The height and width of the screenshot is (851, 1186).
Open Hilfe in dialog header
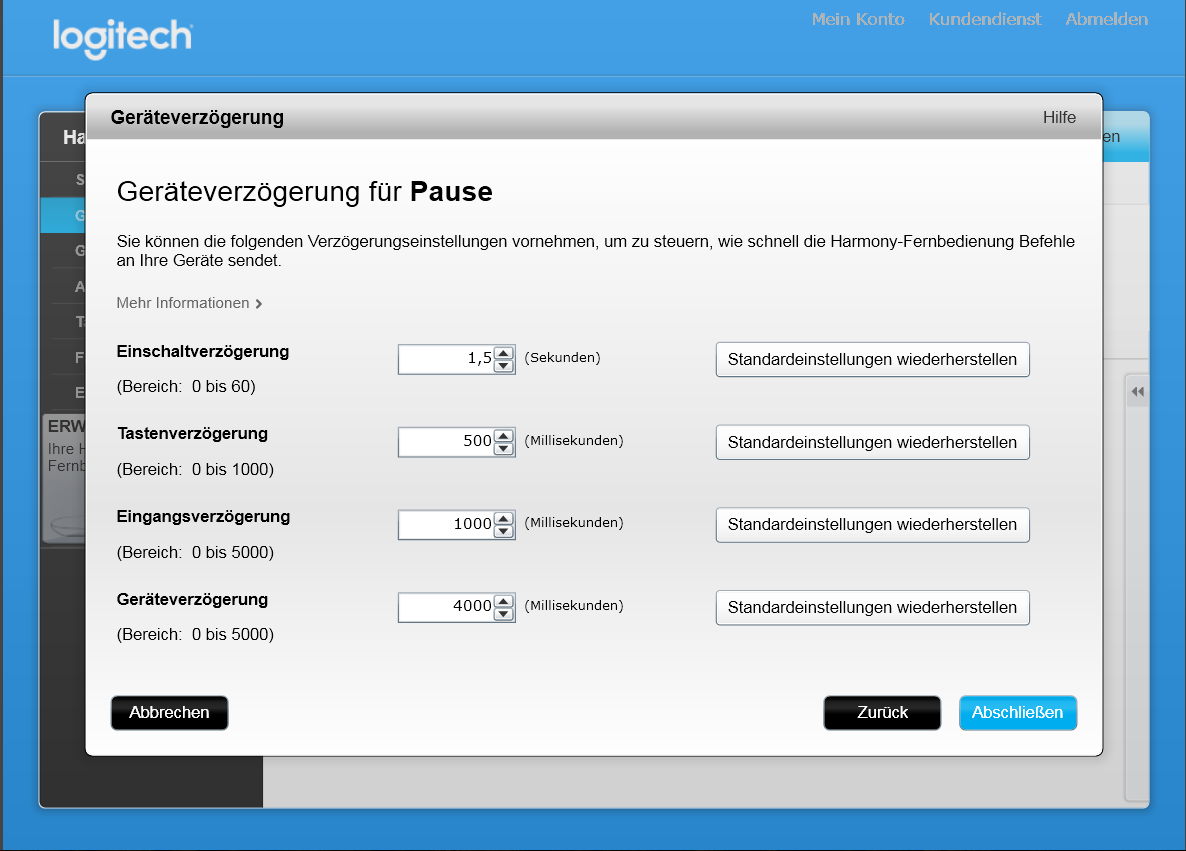1059,117
